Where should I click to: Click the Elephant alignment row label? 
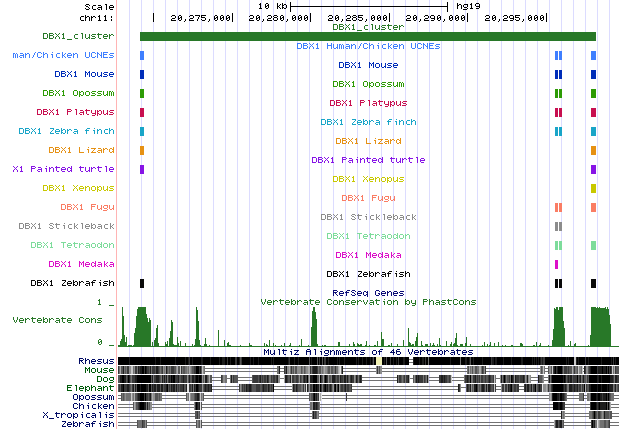point(92,387)
